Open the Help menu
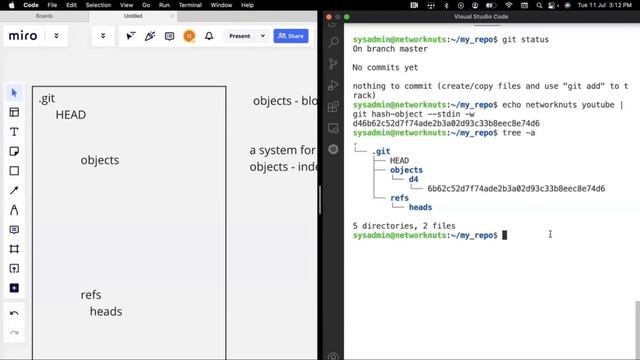The image size is (640, 360). pyautogui.click(x=247, y=5)
